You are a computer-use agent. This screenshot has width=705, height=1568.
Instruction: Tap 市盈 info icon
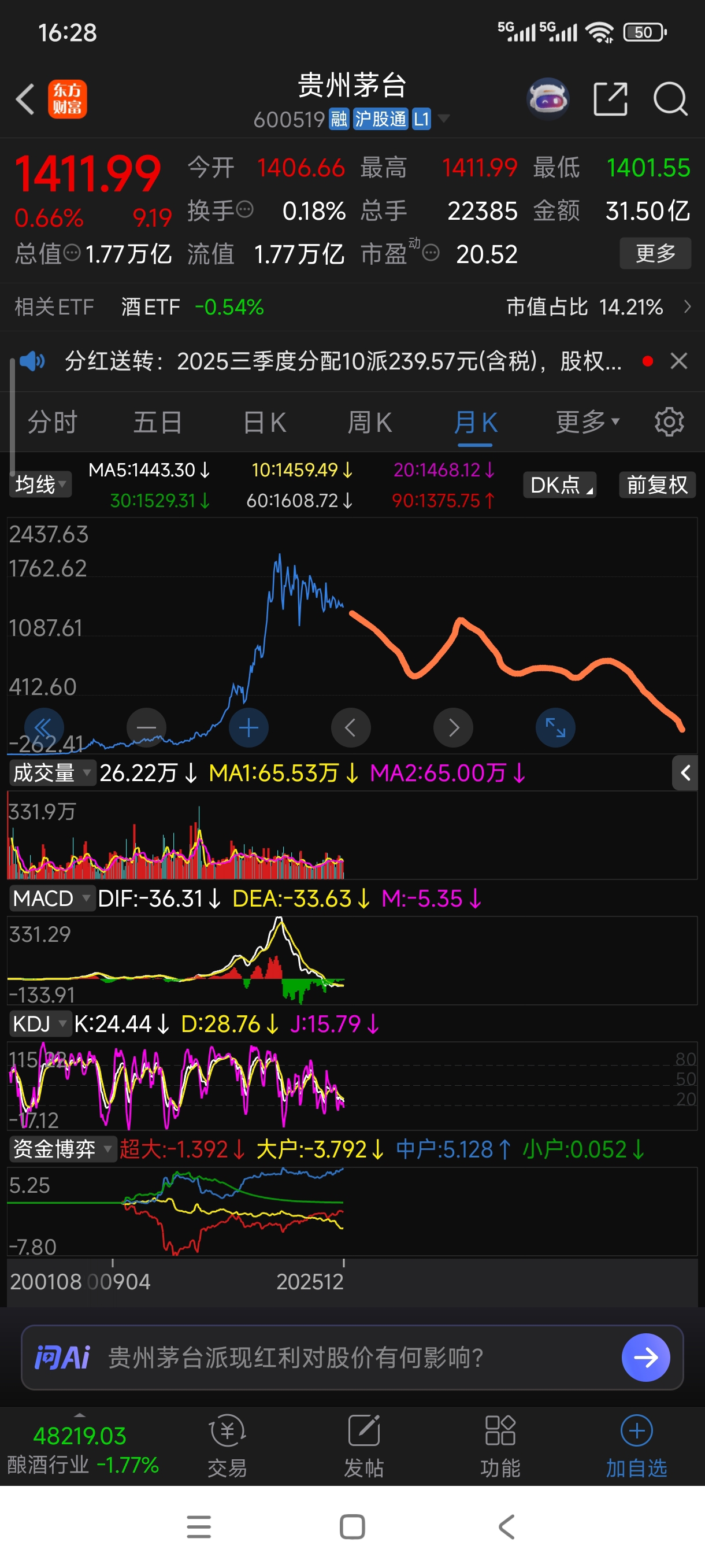point(431,253)
